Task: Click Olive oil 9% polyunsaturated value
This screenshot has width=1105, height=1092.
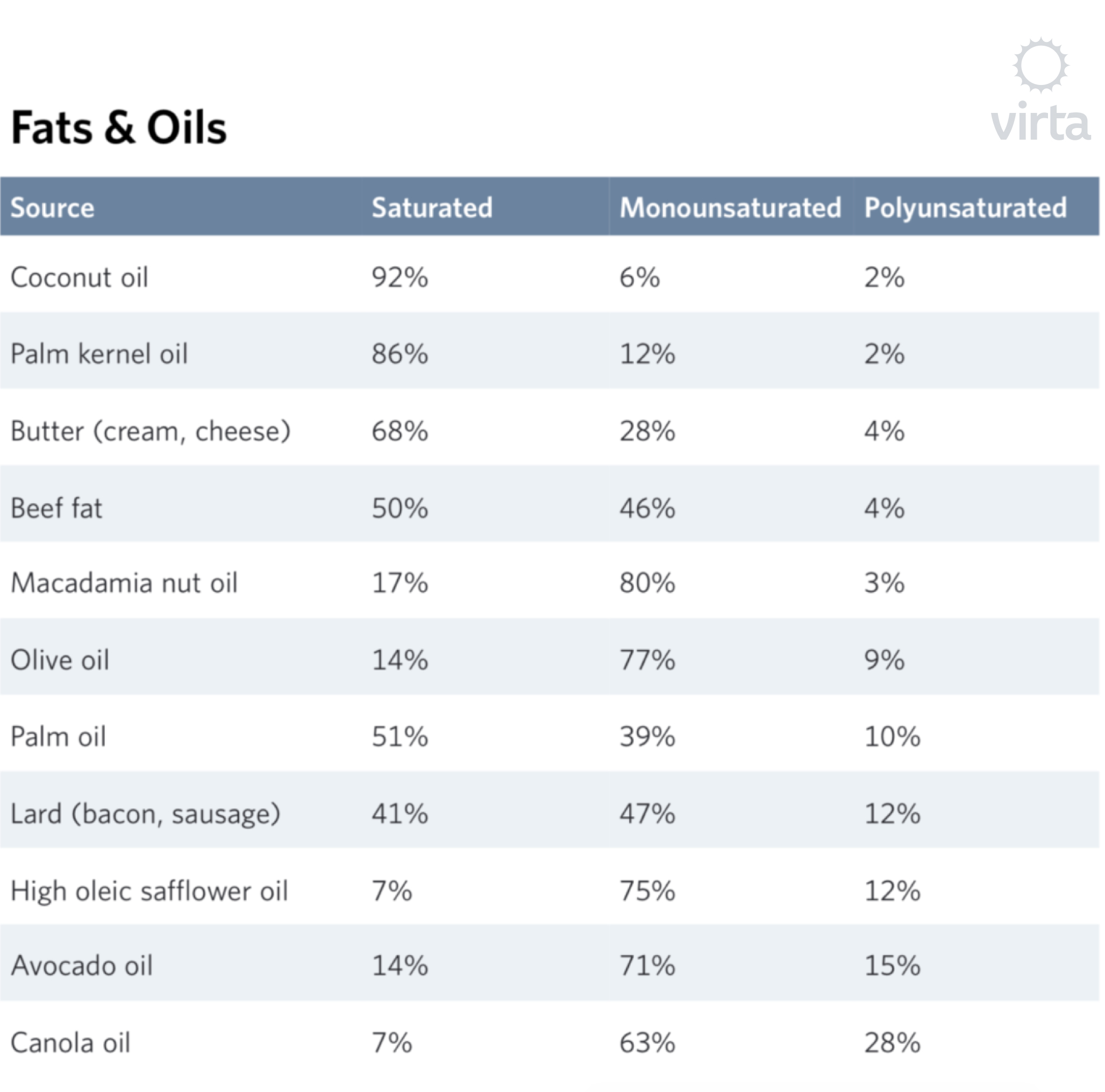Action: (884, 660)
